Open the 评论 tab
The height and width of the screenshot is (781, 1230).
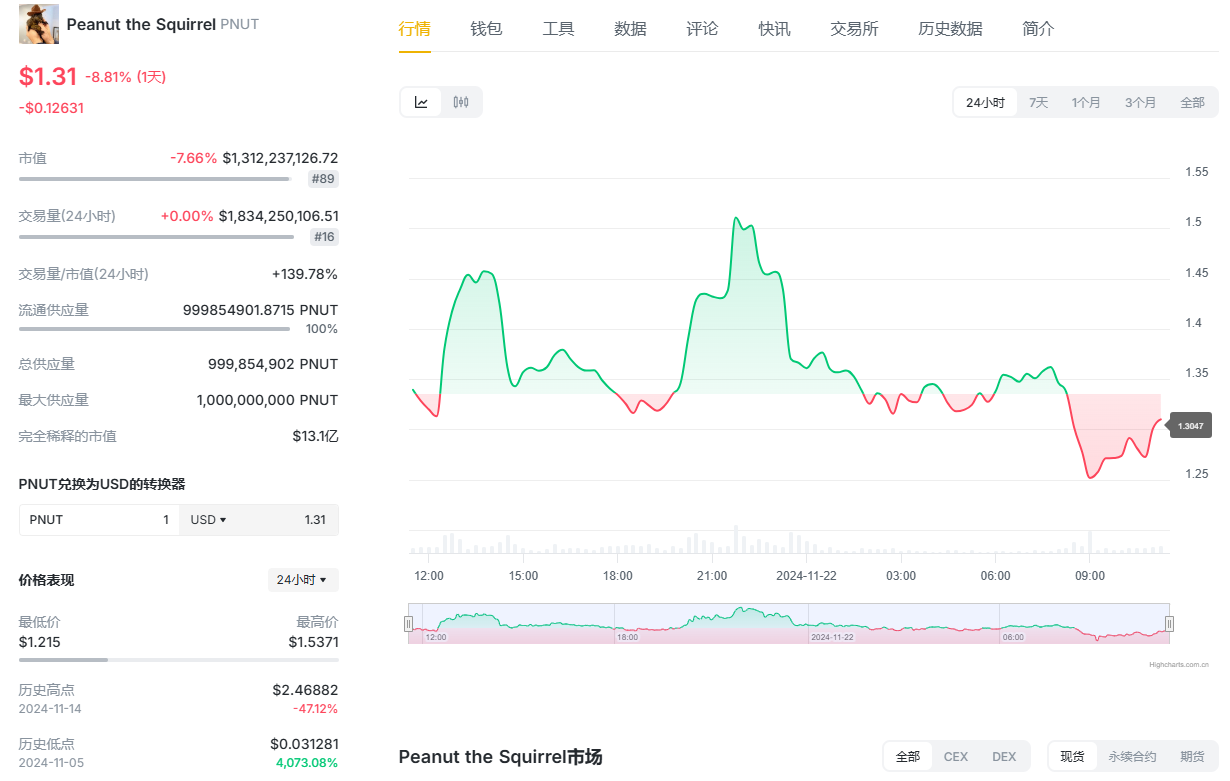(x=702, y=29)
